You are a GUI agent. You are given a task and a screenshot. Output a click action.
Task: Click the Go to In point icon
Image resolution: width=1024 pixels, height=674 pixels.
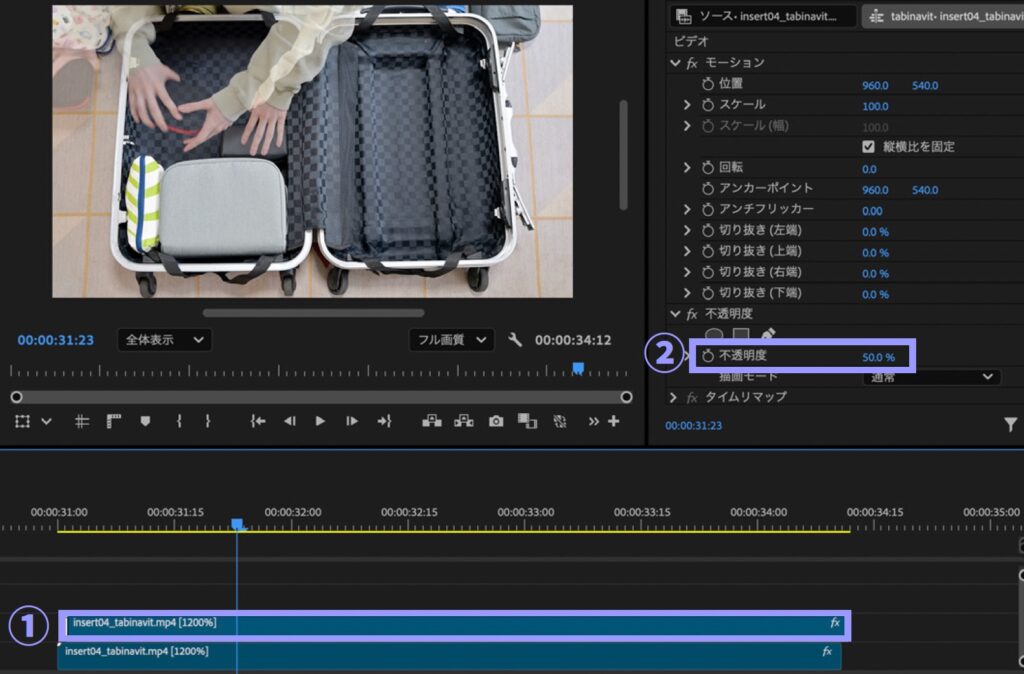pyautogui.click(x=258, y=421)
